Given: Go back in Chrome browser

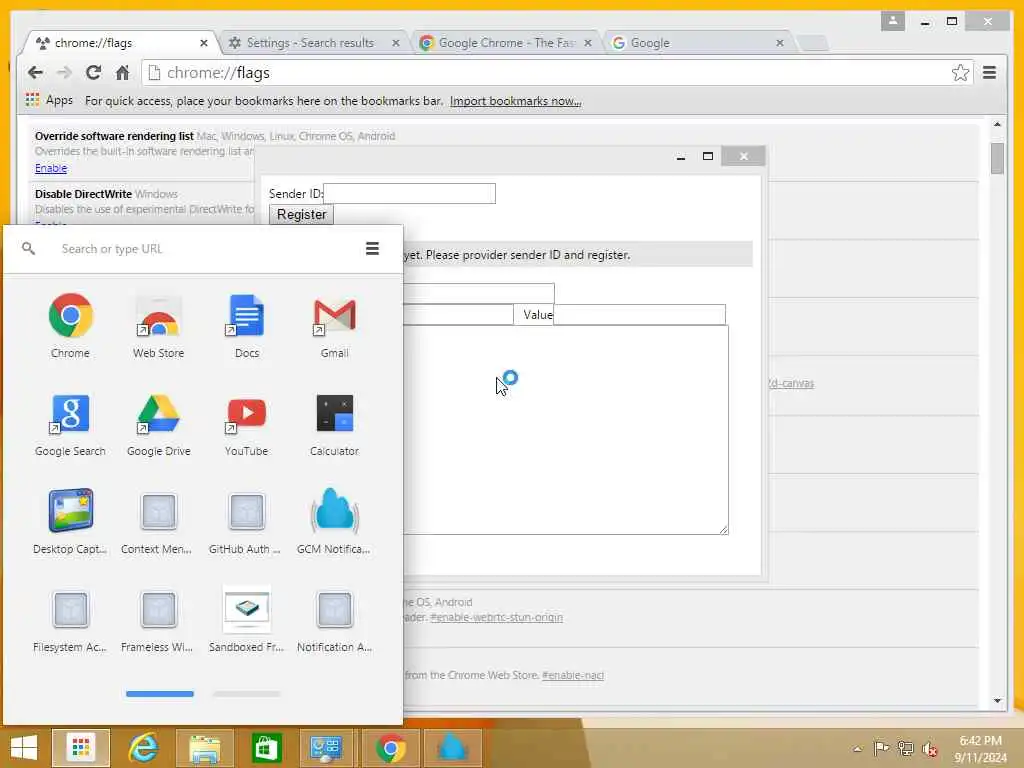Looking at the screenshot, I should pos(35,72).
